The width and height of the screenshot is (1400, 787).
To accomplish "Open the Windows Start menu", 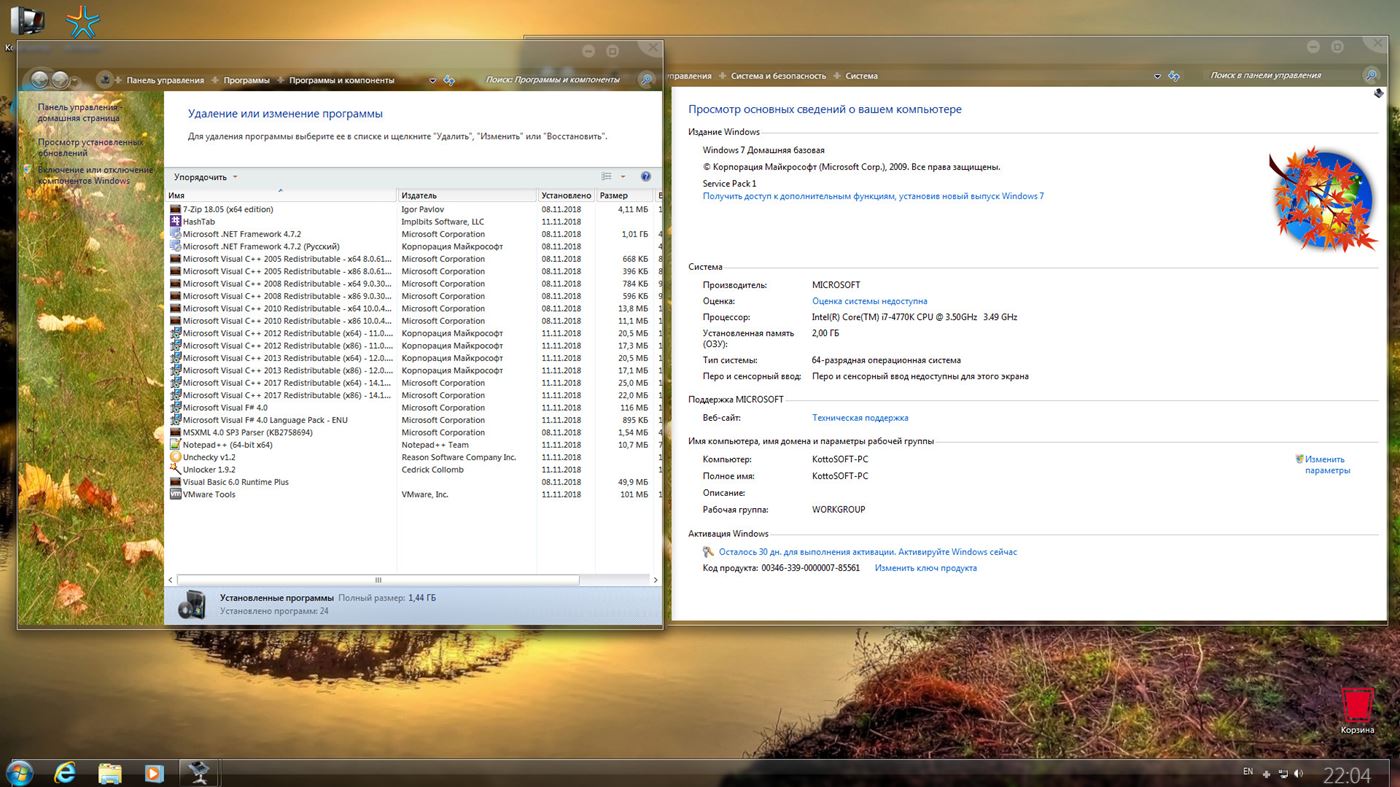I will 19,772.
